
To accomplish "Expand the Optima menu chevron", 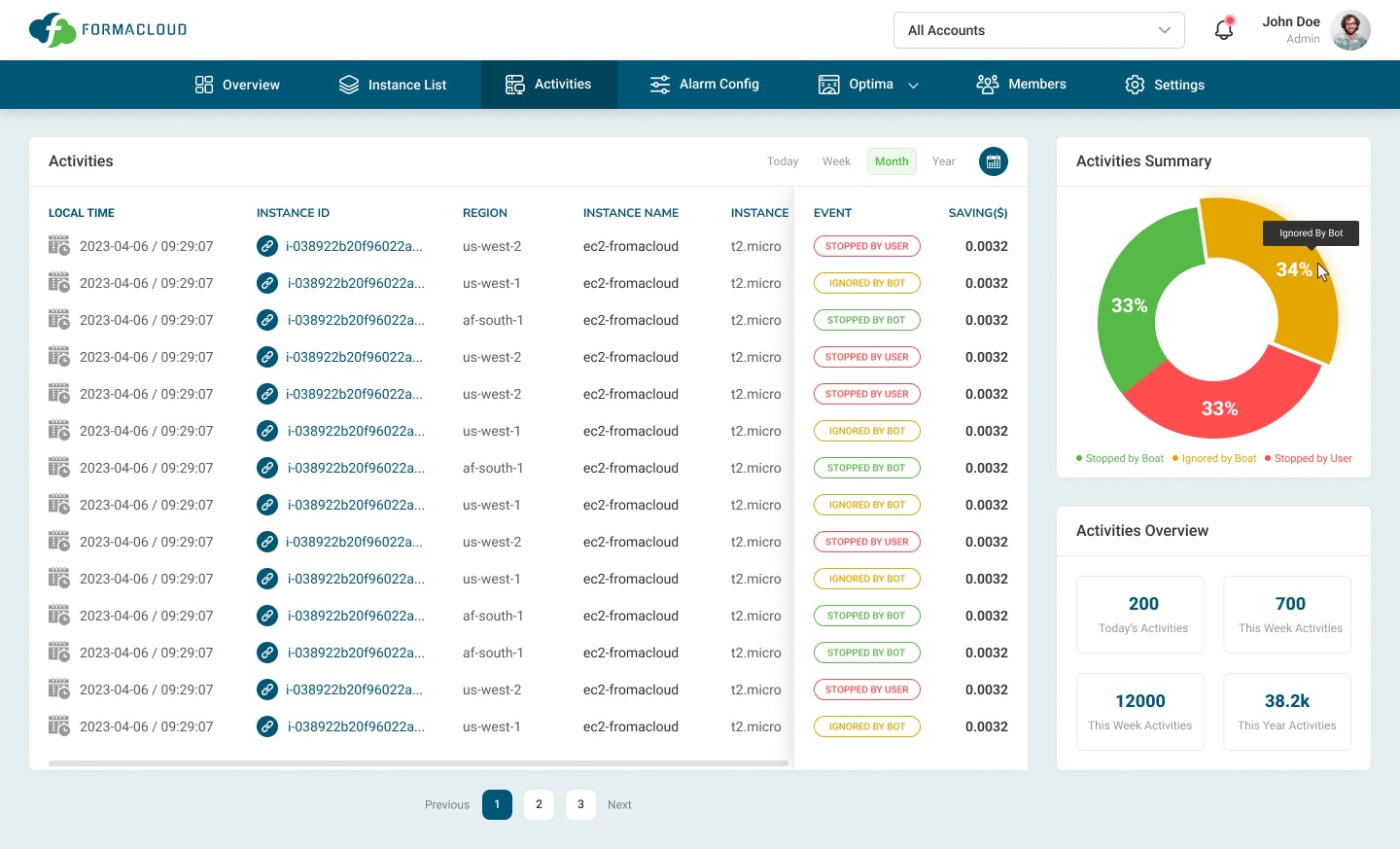I will pos(913,86).
